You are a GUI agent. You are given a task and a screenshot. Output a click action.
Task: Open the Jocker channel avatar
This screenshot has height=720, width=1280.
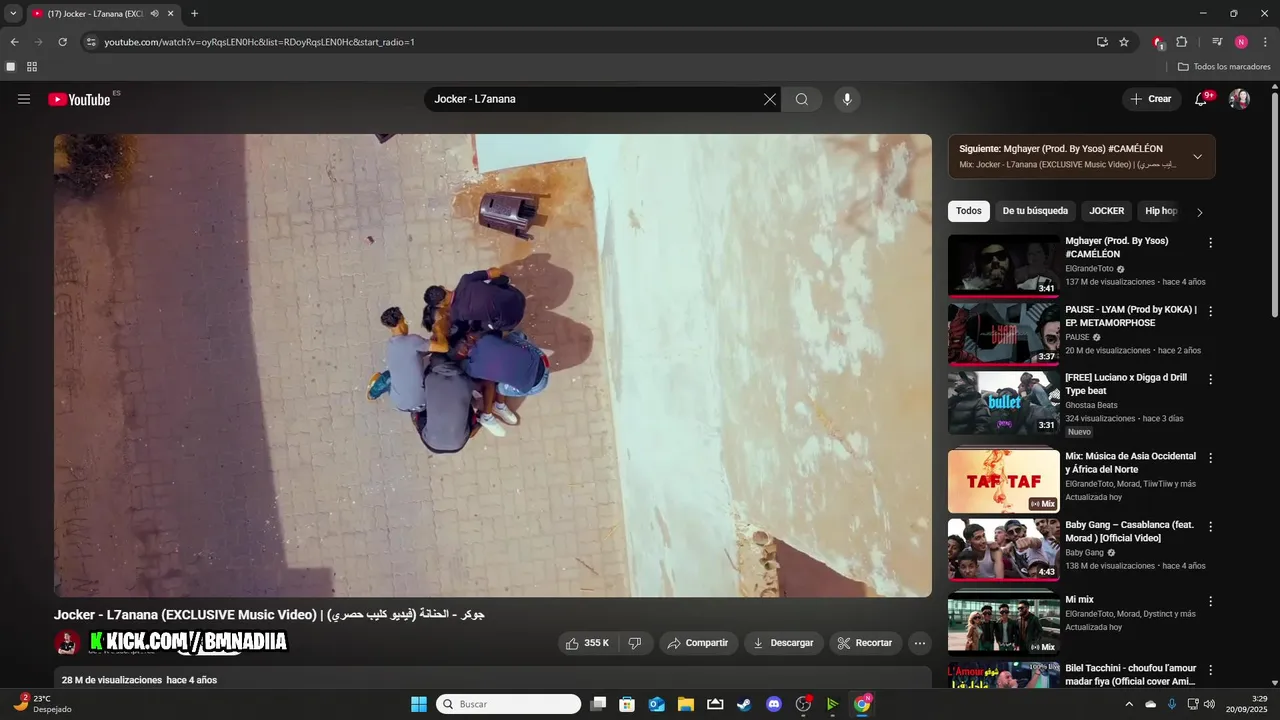67,643
